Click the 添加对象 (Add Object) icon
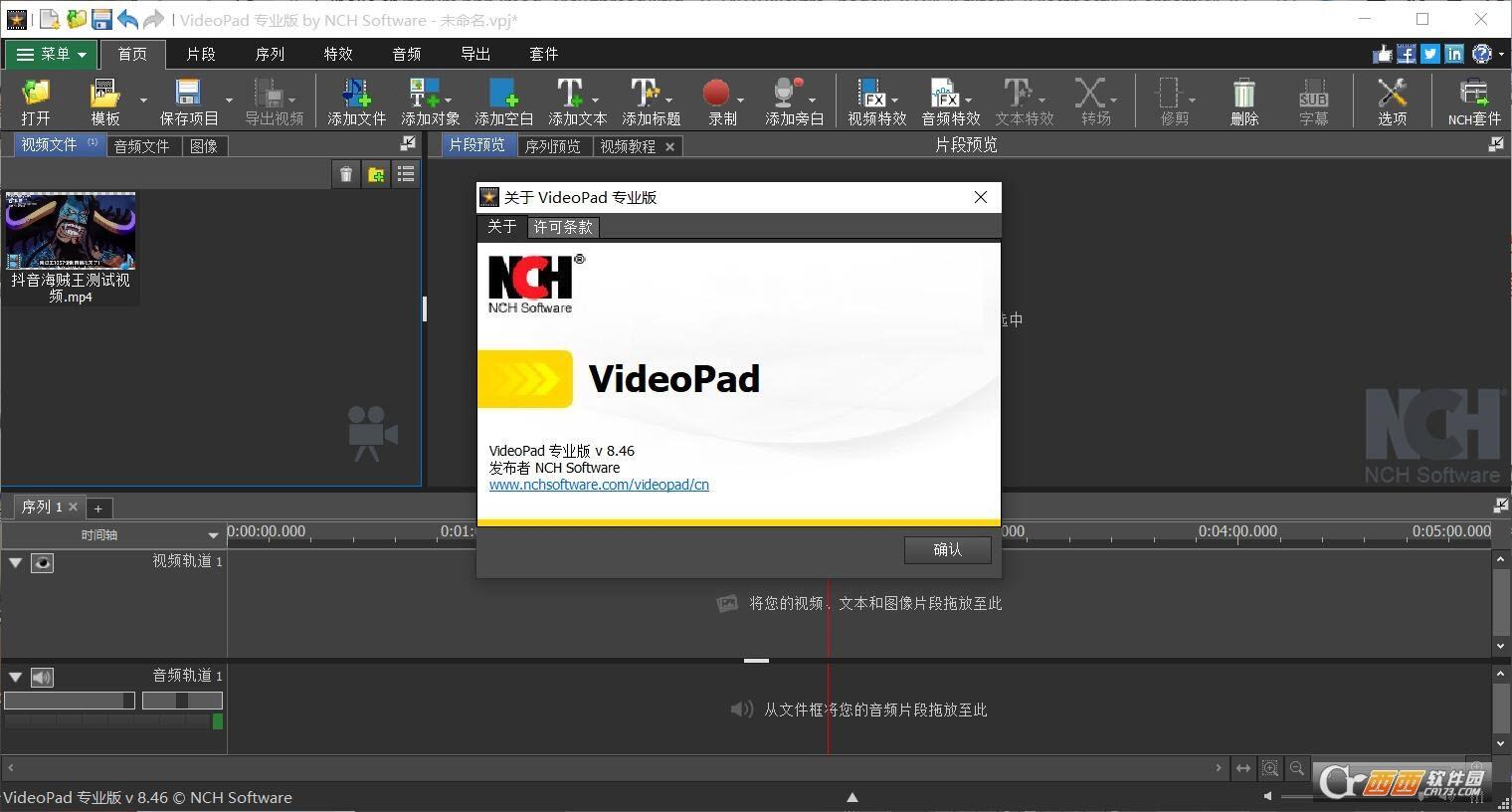Screen dimensions: 1512x812 425,95
